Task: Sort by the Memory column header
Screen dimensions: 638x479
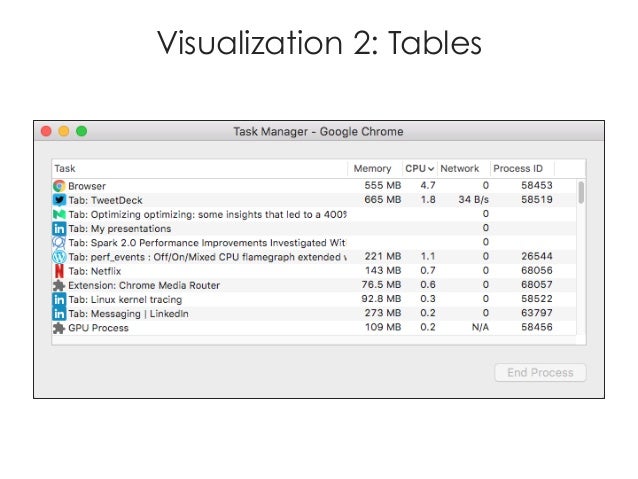Action: 372,169
